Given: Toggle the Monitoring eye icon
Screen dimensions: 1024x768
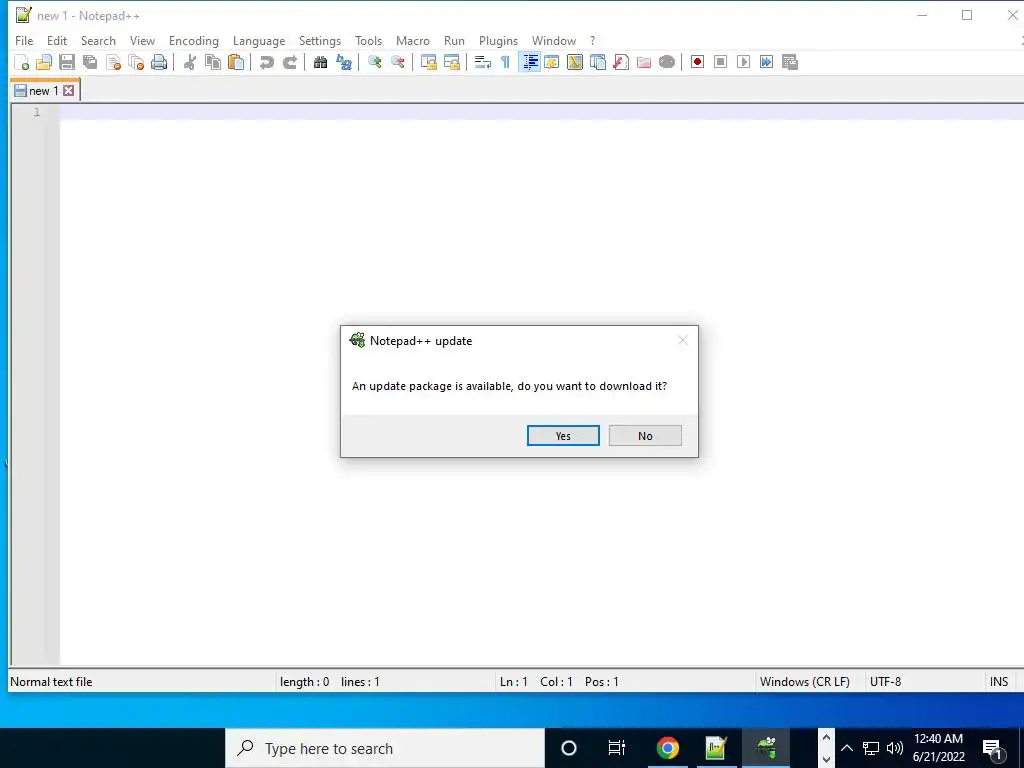Looking at the screenshot, I should tap(667, 62).
